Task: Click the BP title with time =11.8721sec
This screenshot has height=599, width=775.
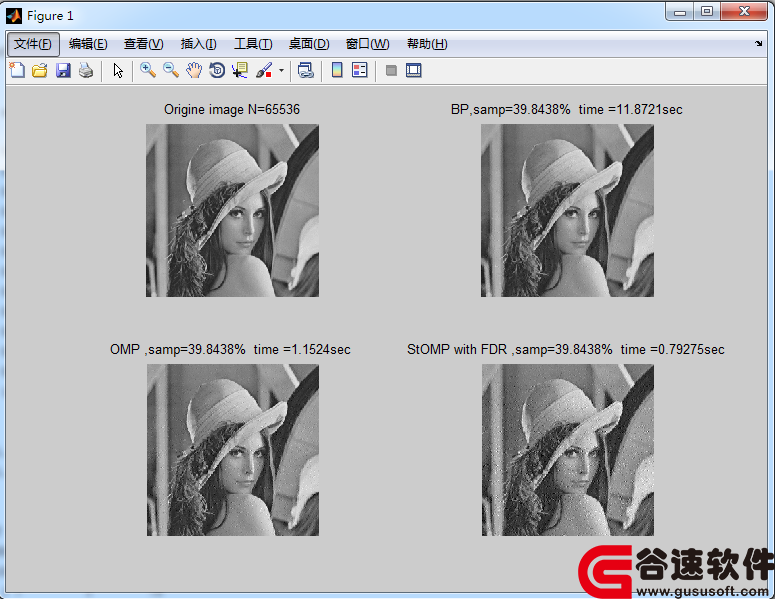Action: click(566, 109)
